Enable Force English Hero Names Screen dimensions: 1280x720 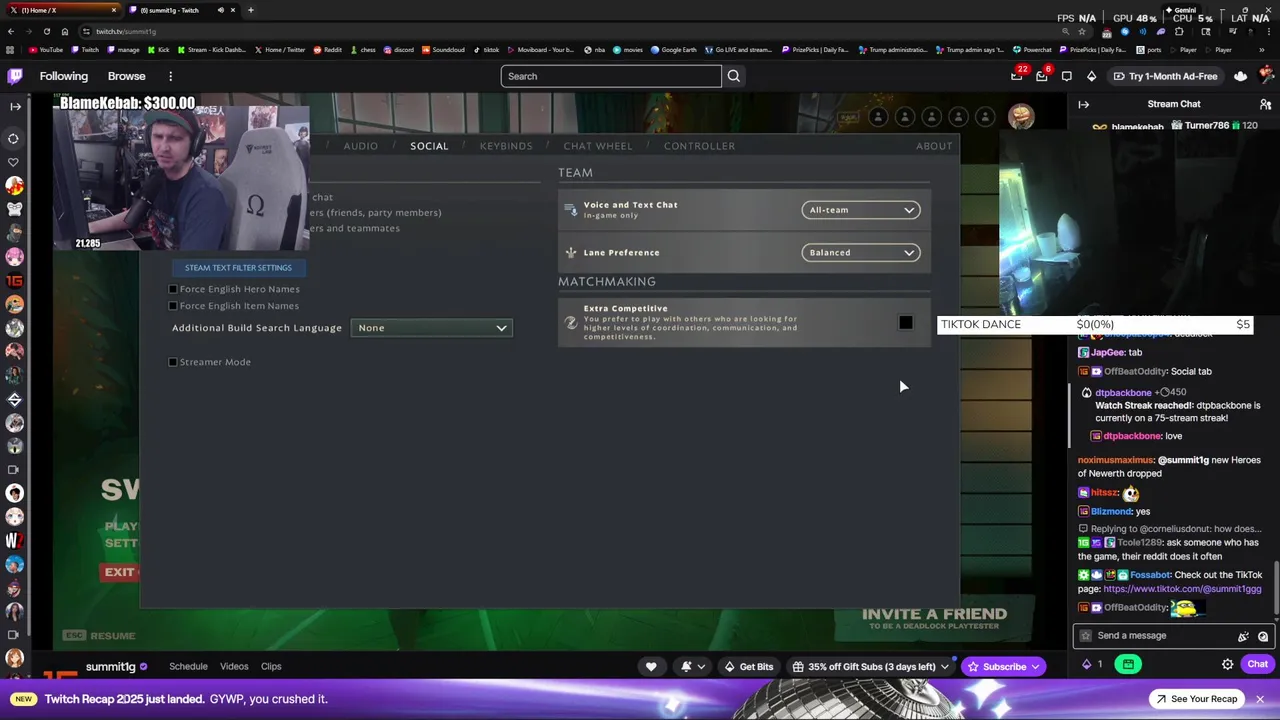173,289
